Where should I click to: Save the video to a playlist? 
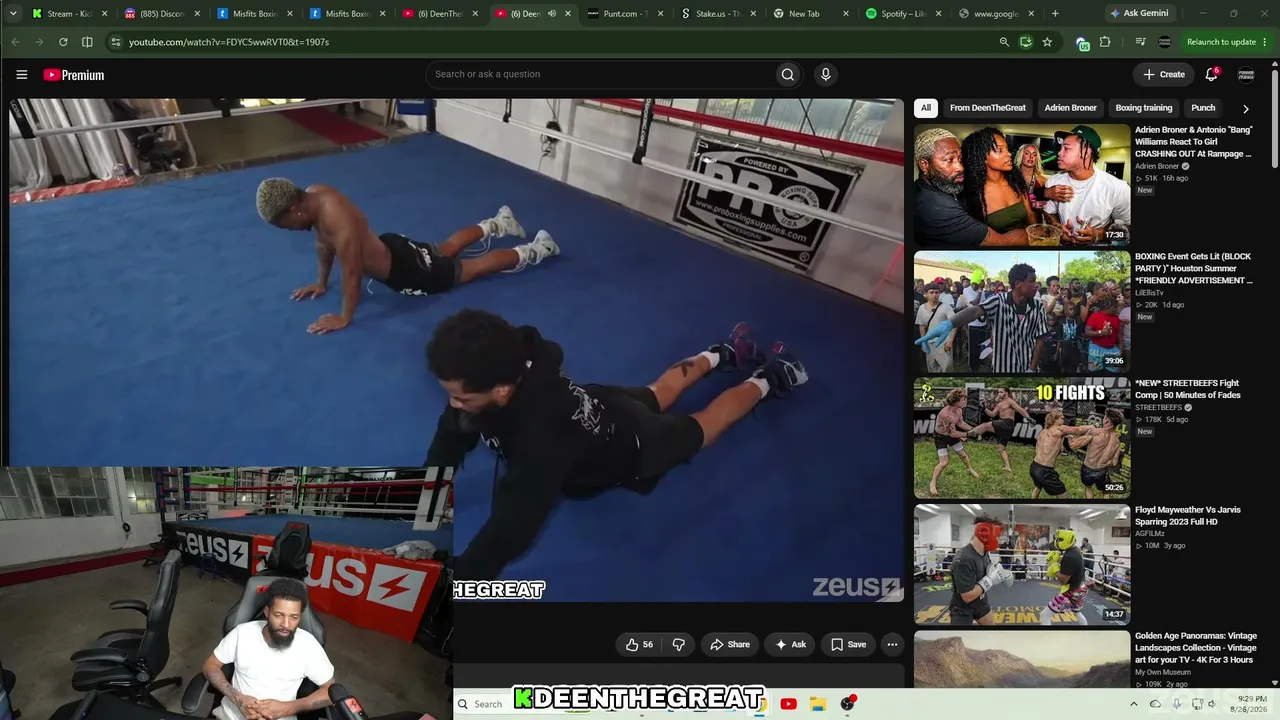(x=848, y=645)
